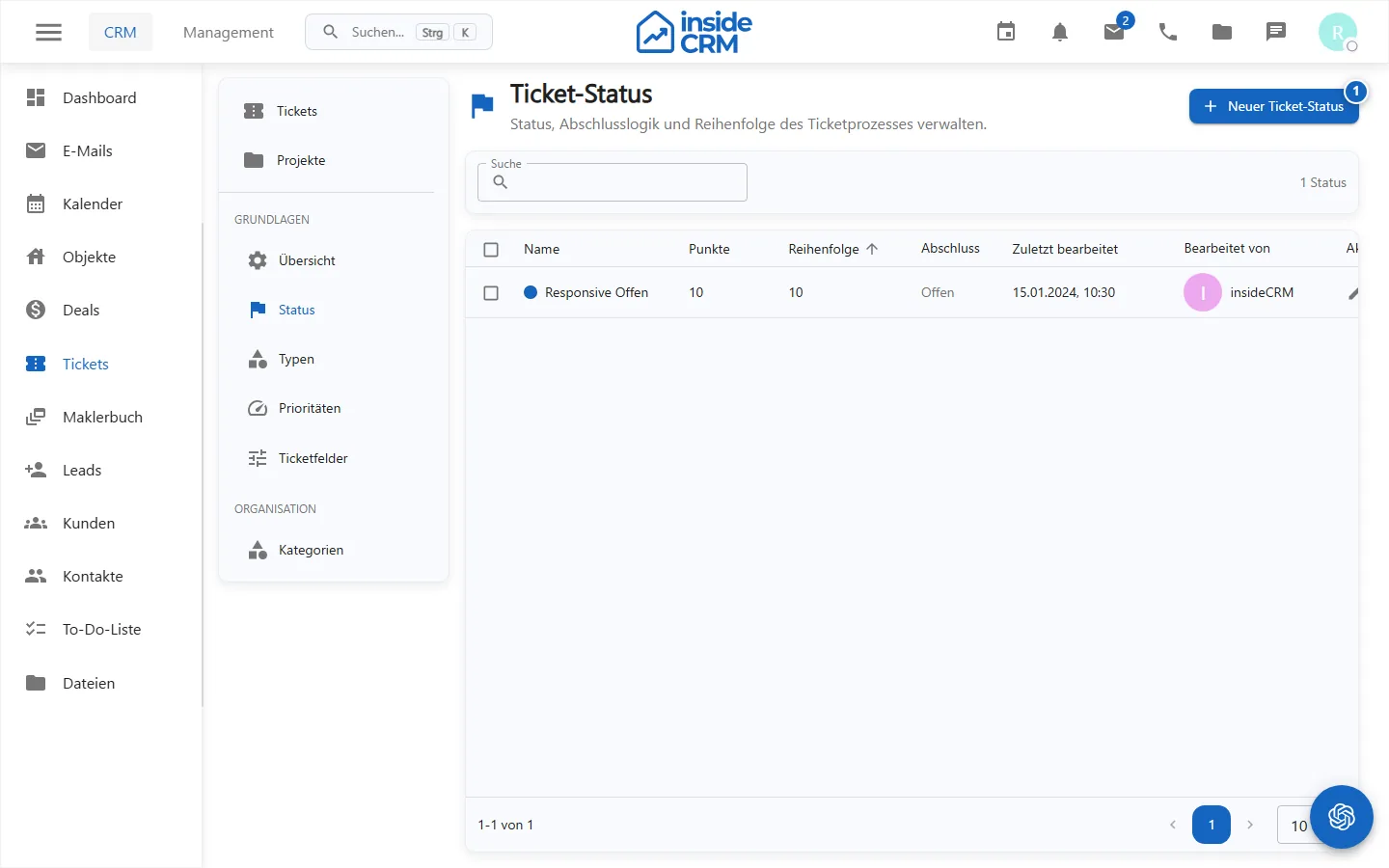The width and height of the screenshot is (1389, 868).
Task: Open Kalender in sidebar
Action: point(100,203)
